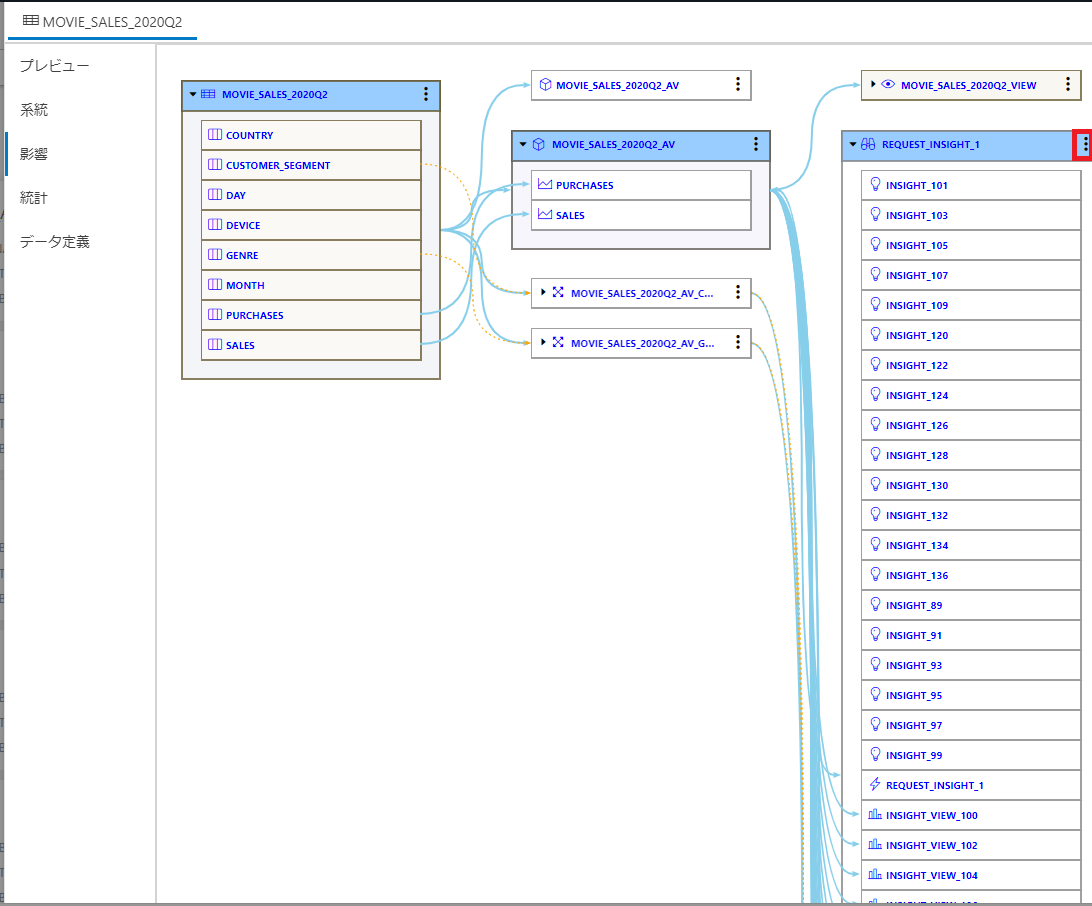The width and height of the screenshot is (1092, 906).
Task: Select the PURCHASES measure in the AV node
Action: click(x=585, y=185)
